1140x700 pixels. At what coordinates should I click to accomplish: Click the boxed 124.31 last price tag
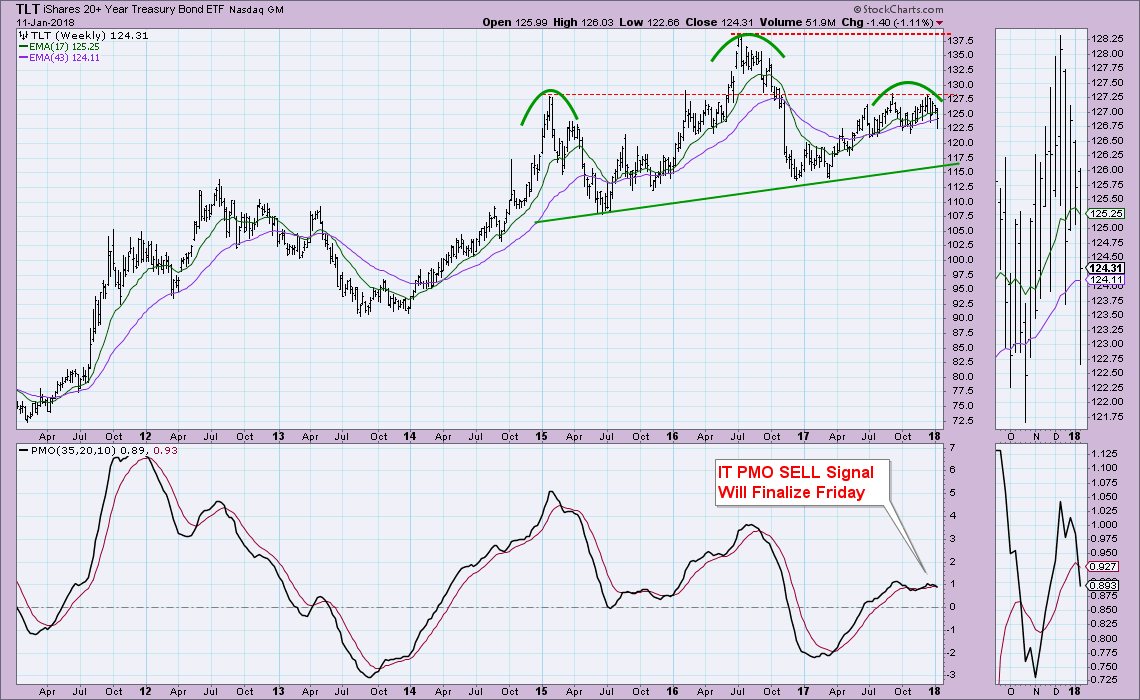click(x=1106, y=268)
